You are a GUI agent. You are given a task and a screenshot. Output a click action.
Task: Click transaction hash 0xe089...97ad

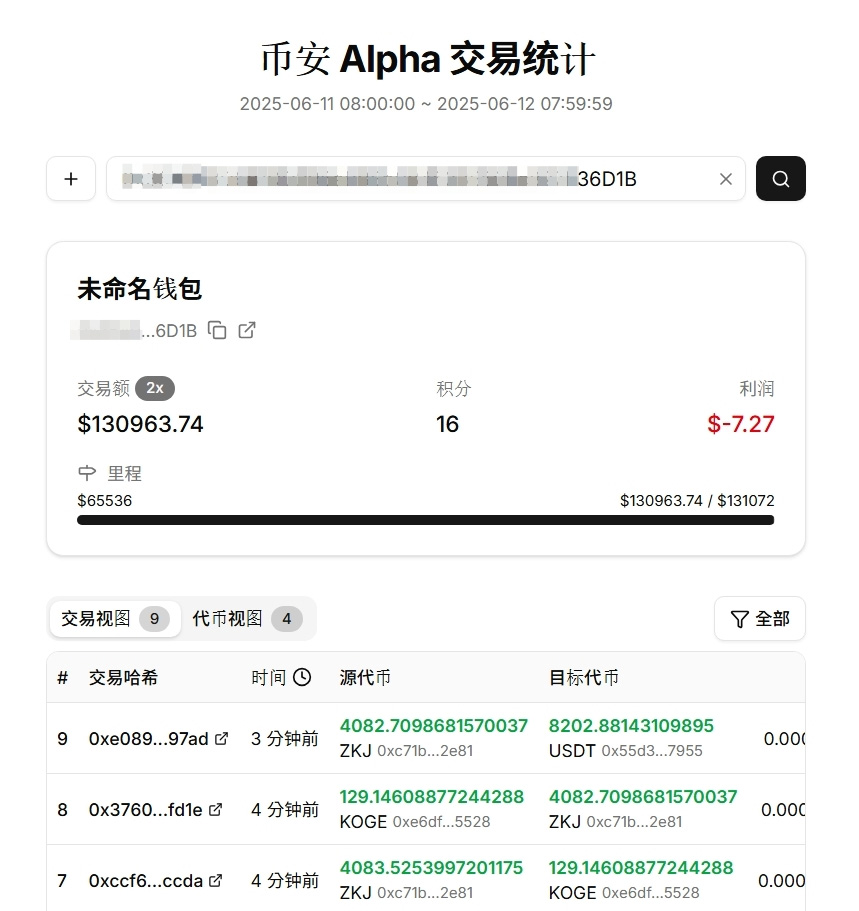[148, 739]
